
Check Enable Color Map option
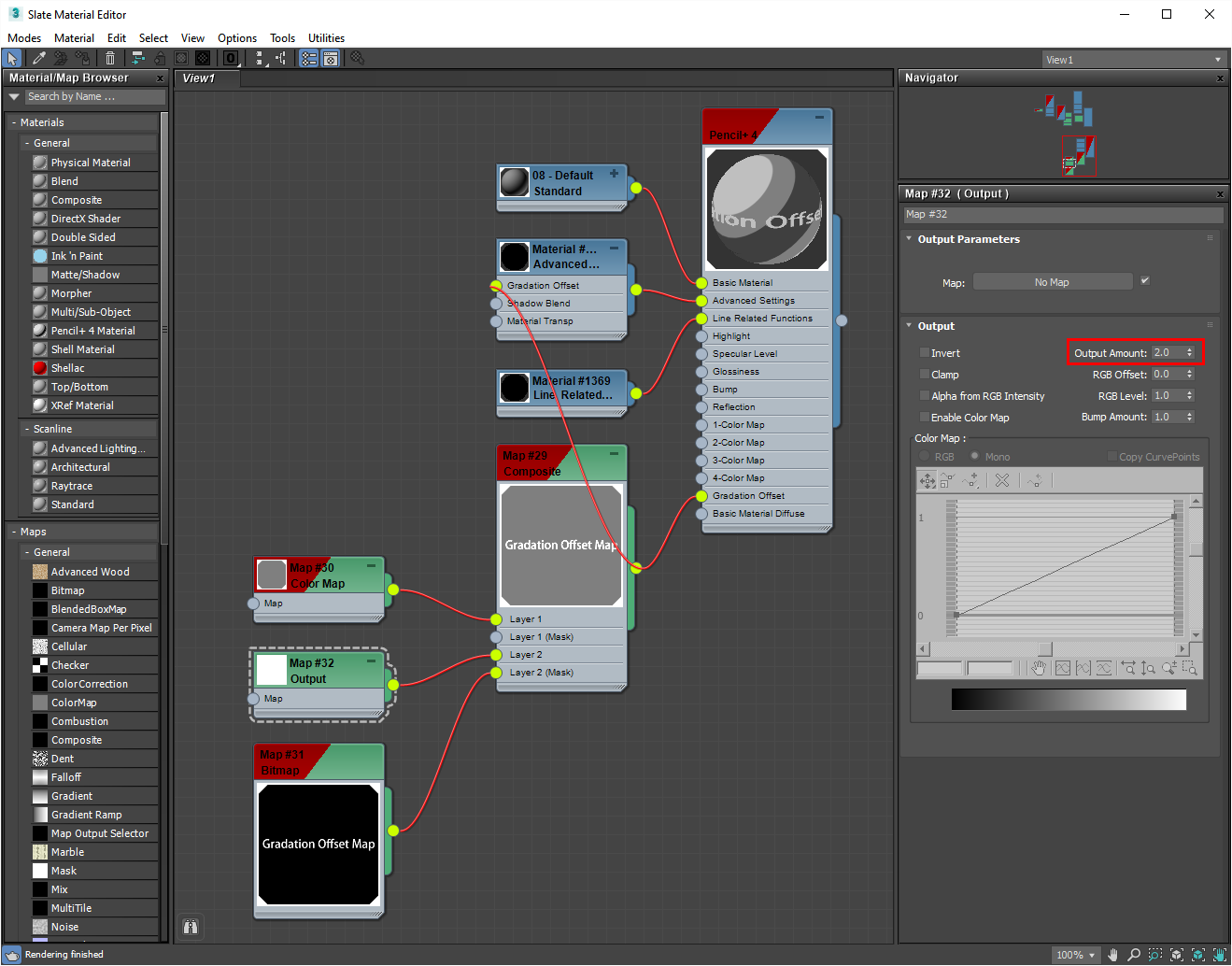925,418
